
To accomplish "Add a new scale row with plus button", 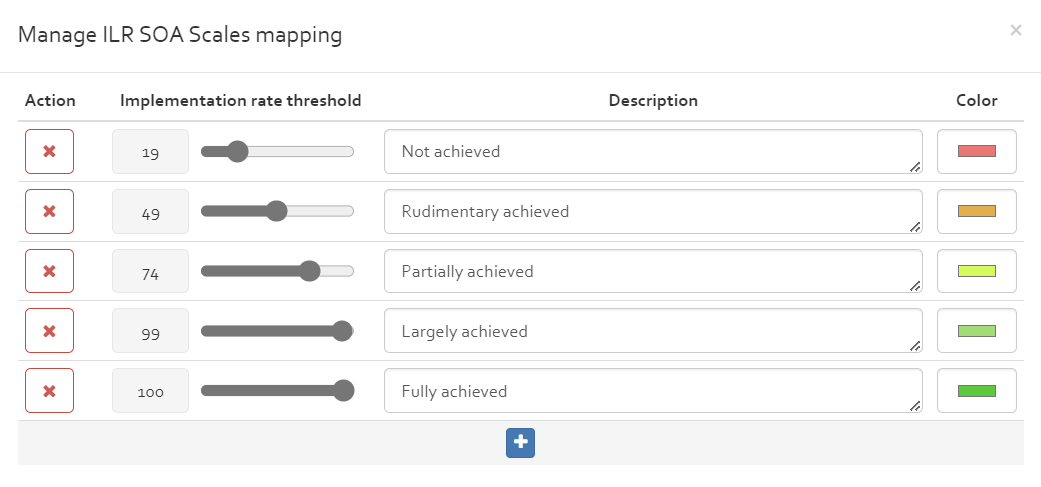I will (x=520, y=443).
